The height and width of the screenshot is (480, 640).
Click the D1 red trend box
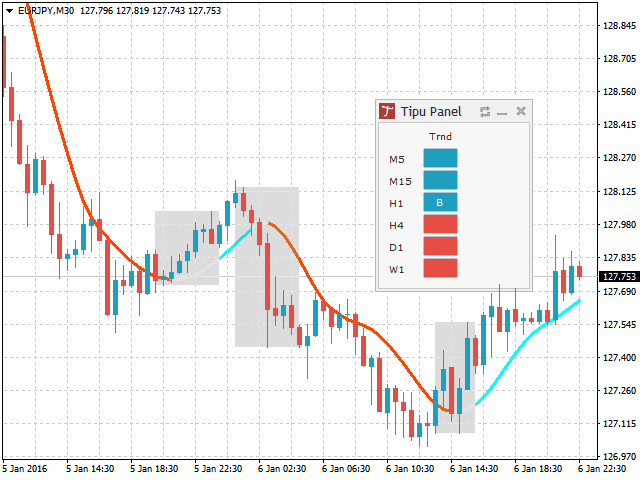pos(440,246)
